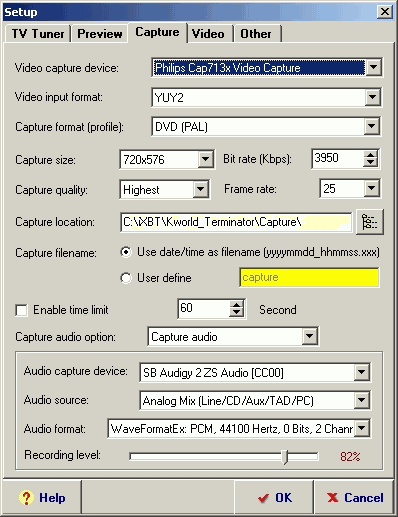Open Capture size dropdown
Image resolution: width=398 pixels, height=517 pixels.
point(205,159)
